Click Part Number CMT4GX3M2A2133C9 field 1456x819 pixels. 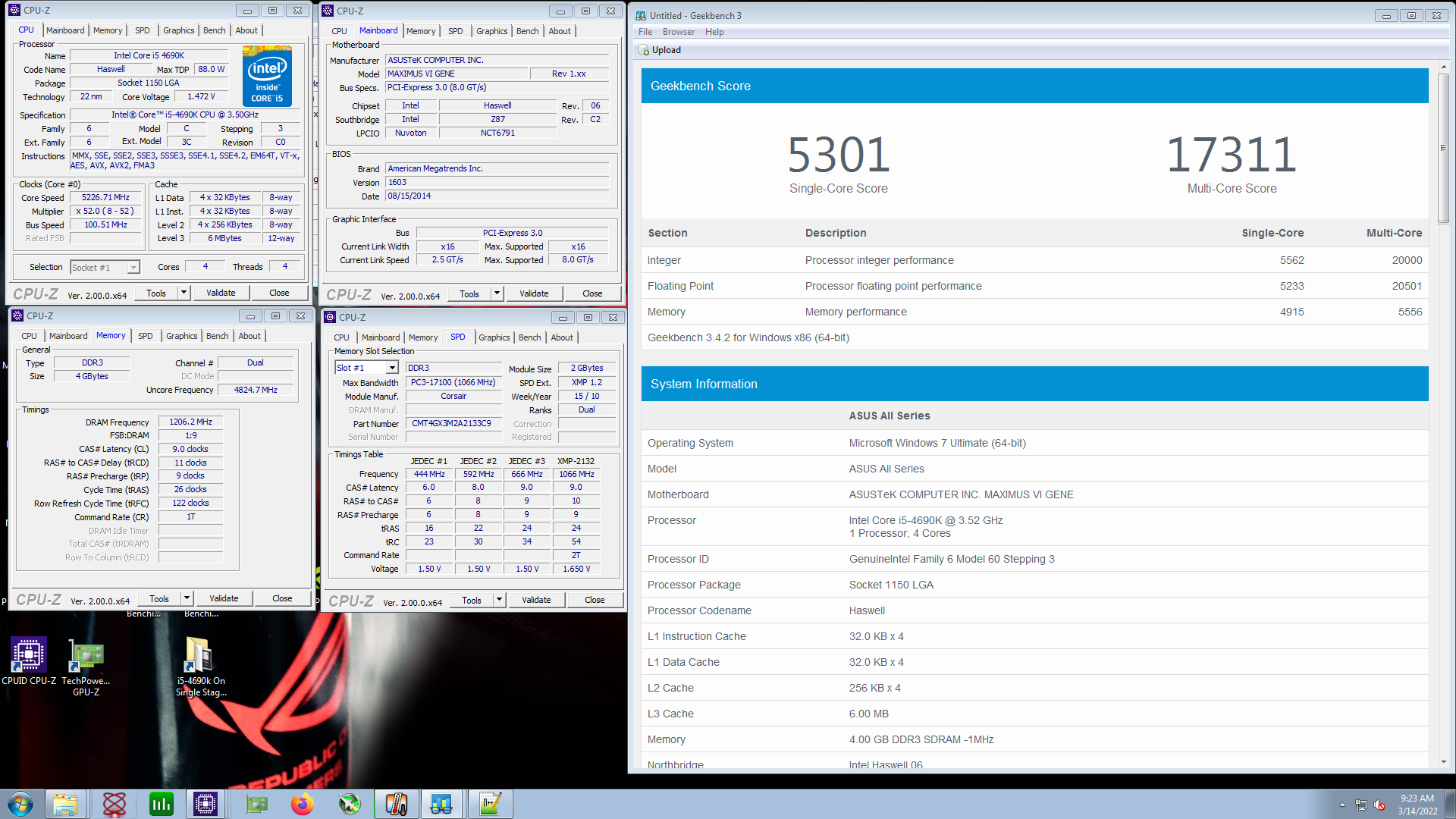pos(453,423)
